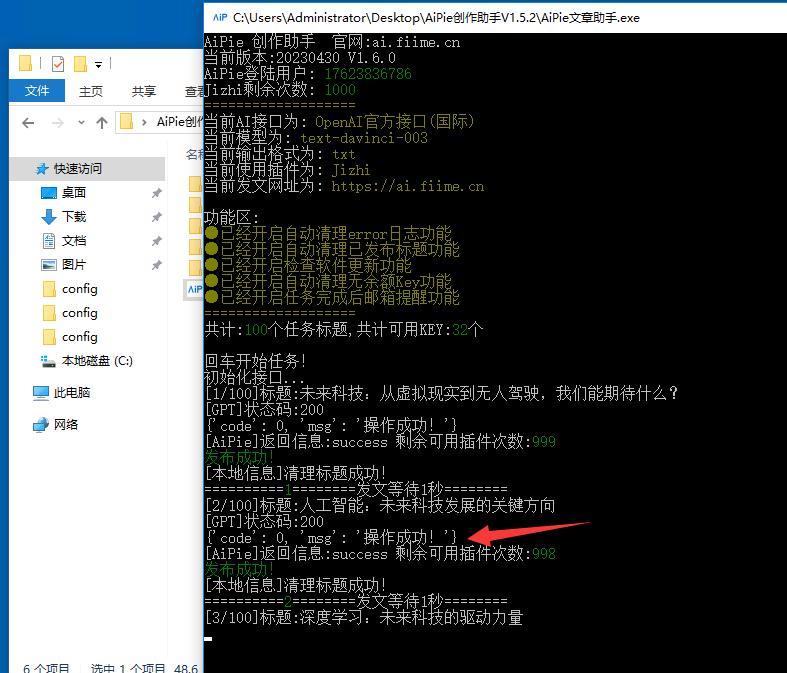Go back with the left arrow button
This screenshot has height=673, width=787.
[x=28, y=123]
